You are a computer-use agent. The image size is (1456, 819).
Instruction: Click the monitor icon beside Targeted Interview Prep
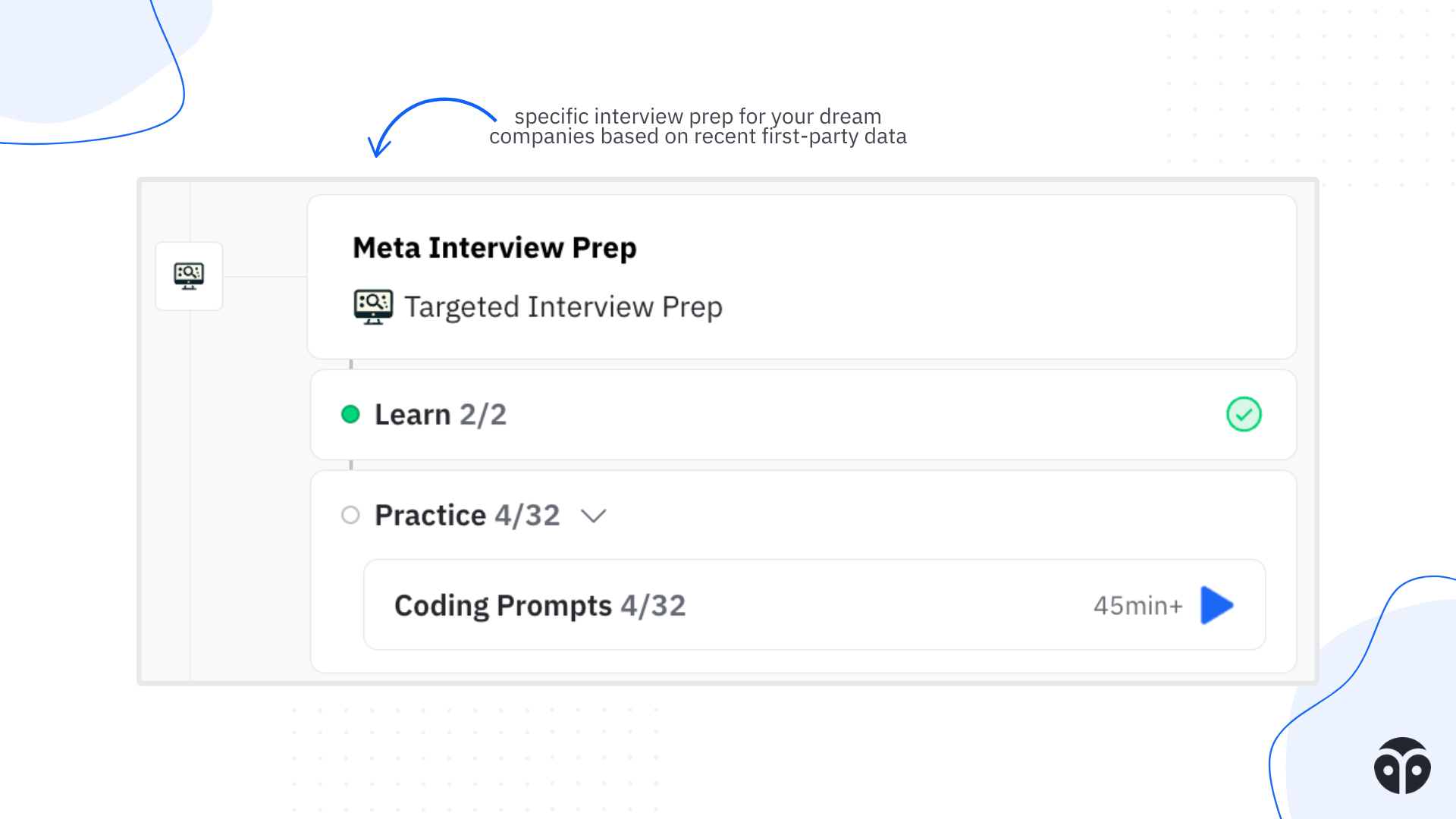point(373,306)
